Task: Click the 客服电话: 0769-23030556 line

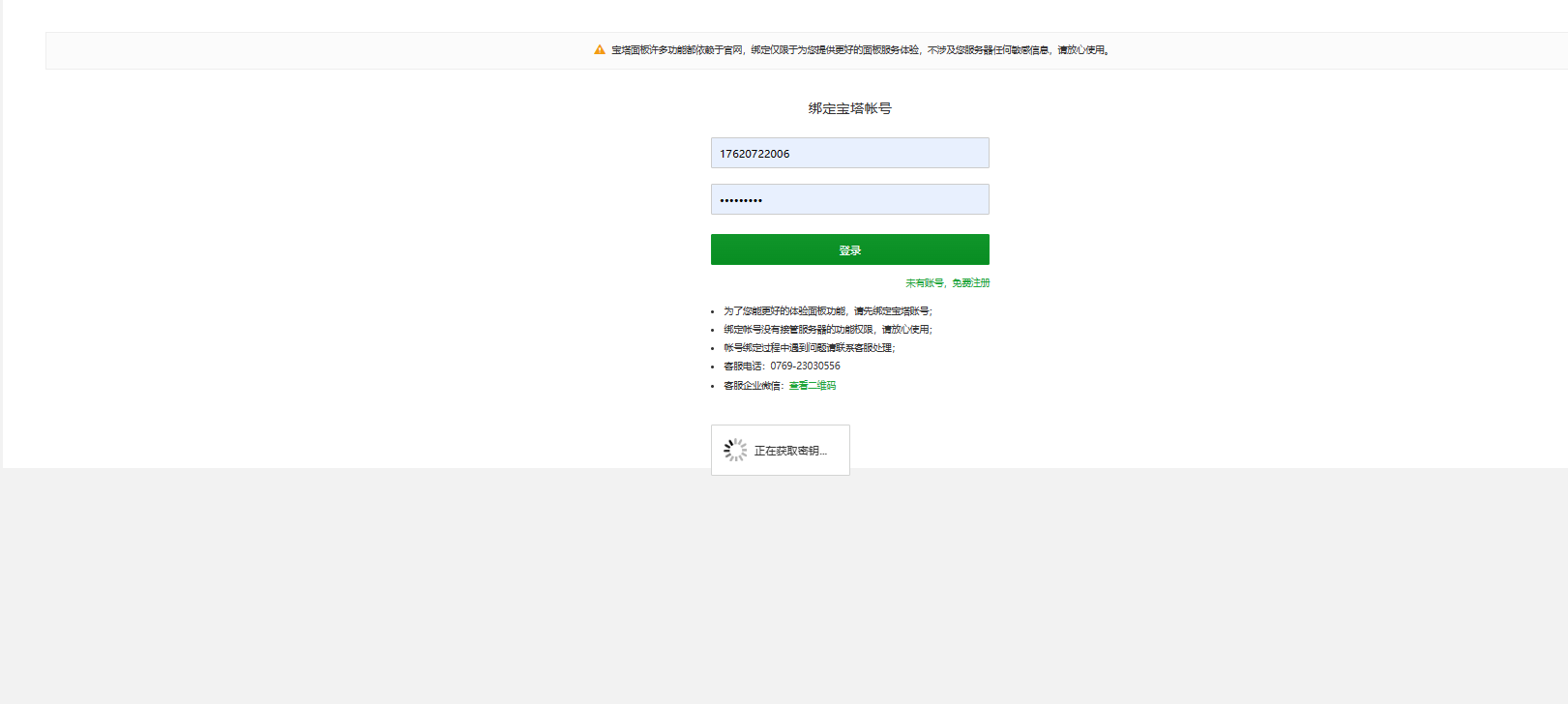Action: (782, 367)
